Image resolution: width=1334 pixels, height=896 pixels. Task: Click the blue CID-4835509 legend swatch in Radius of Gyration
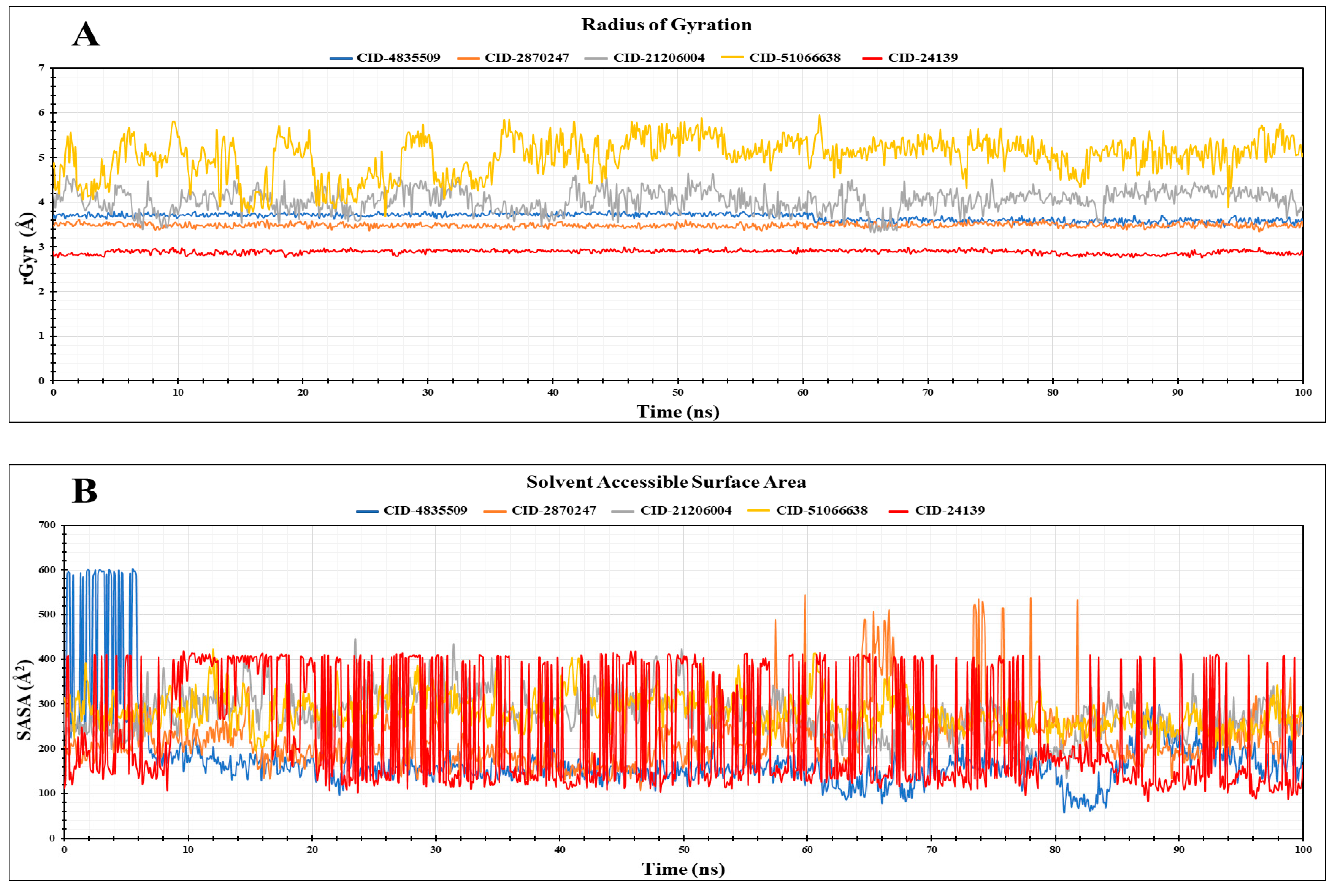(x=341, y=58)
